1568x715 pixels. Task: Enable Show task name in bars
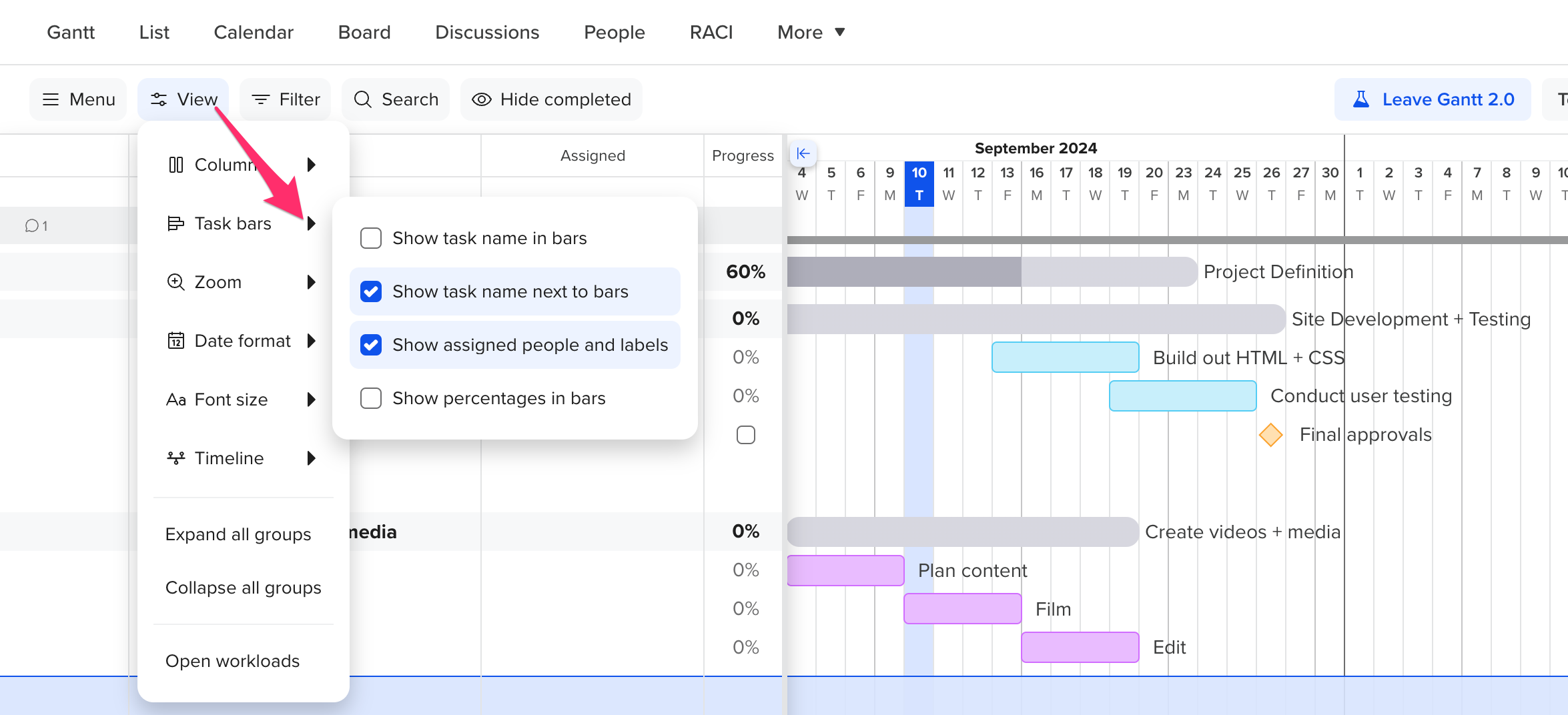[x=371, y=237]
